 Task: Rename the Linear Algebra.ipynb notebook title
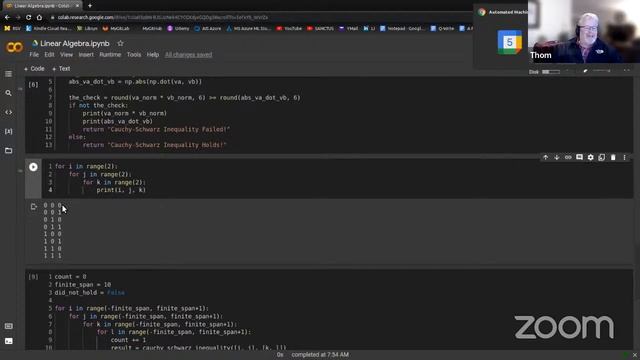pos(75,43)
